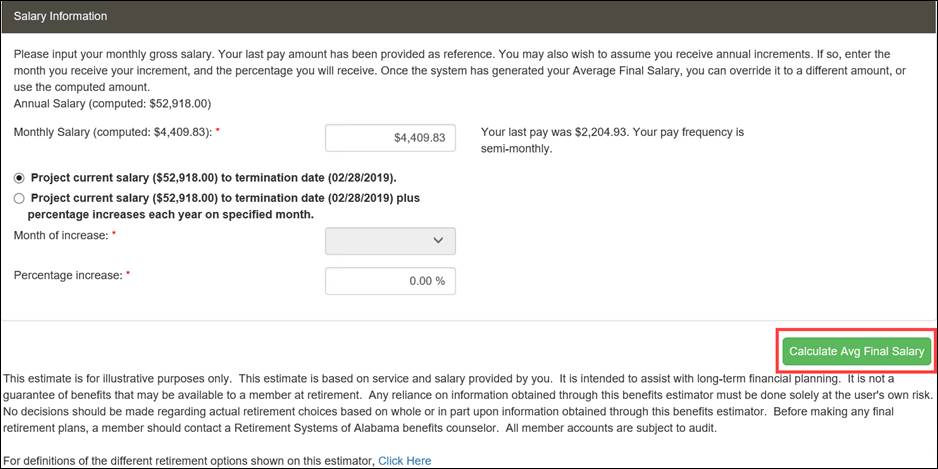Choose radio option with percentage increases each year
Viewport: 938px width, 469px height.
19,198
